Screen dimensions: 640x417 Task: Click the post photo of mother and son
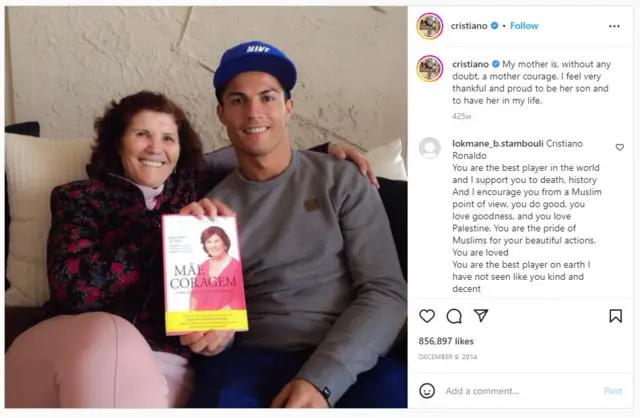click(206, 207)
